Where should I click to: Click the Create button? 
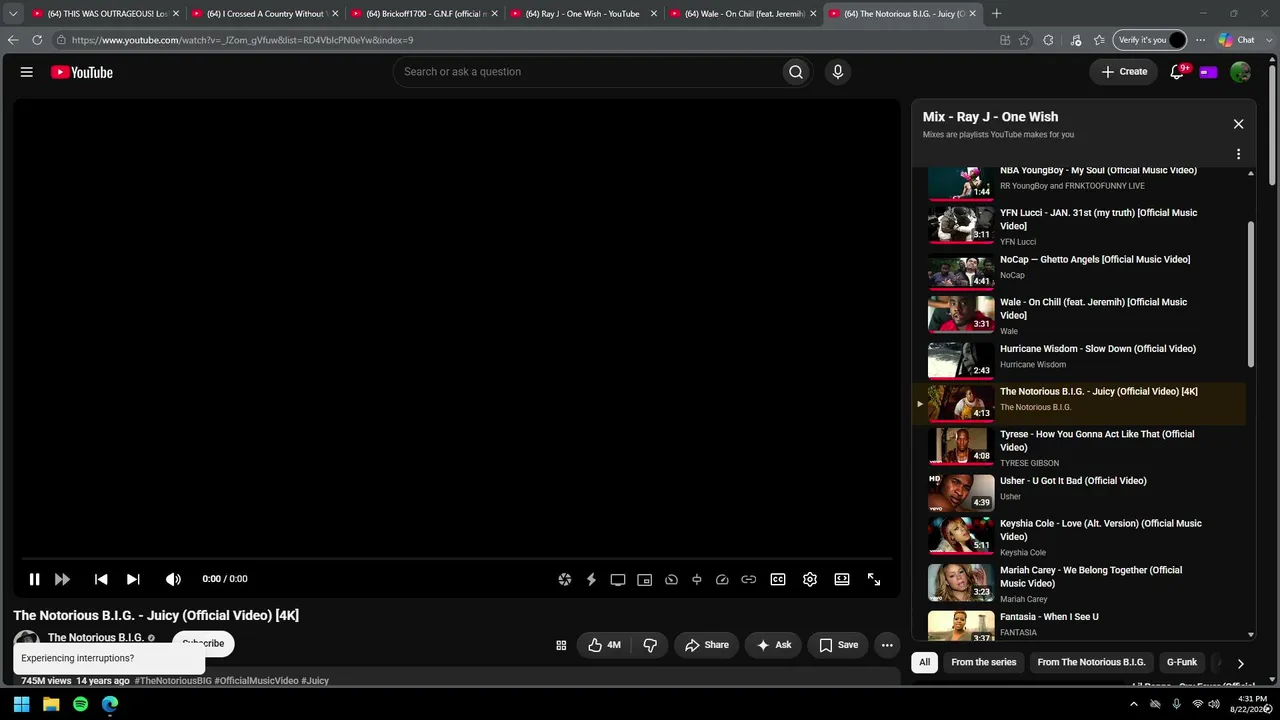click(1124, 72)
